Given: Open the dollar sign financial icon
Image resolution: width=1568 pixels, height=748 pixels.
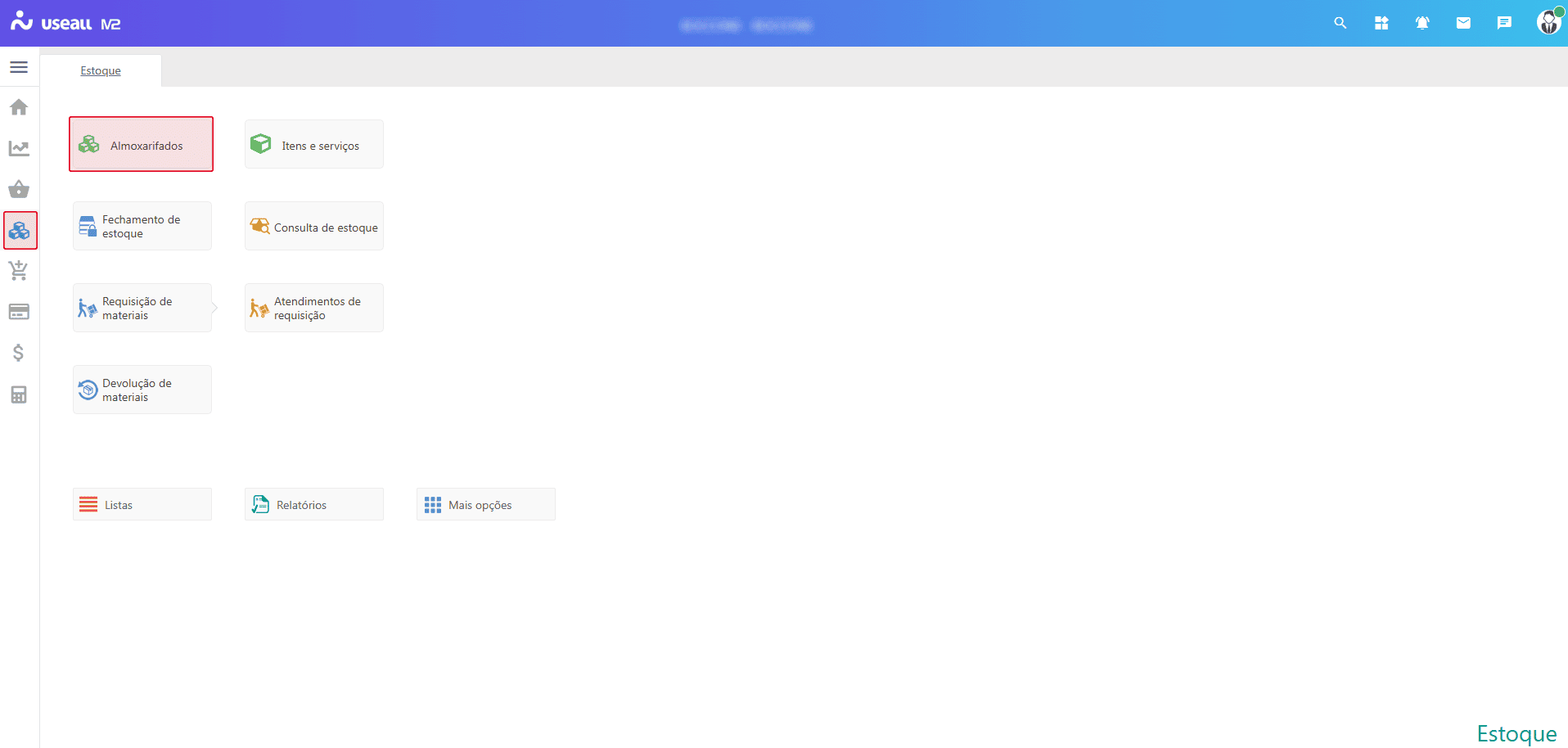Looking at the screenshot, I should 19,353.
